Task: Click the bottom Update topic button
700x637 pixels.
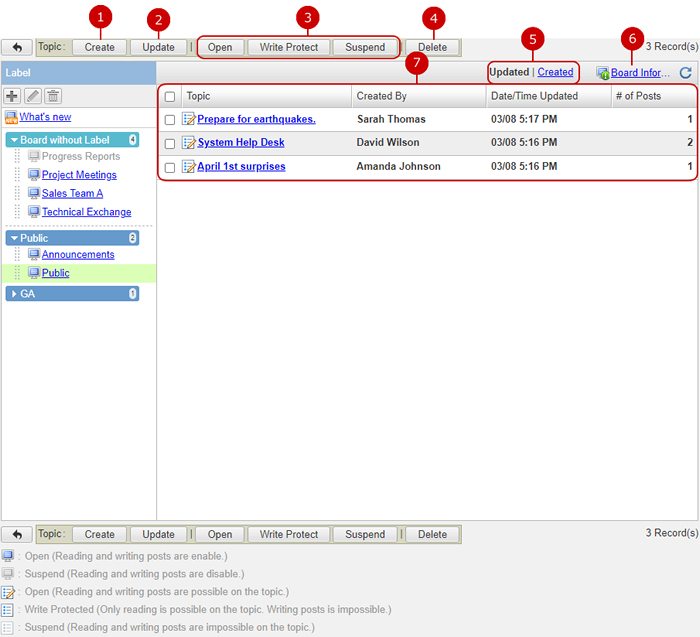Action: click(x=158, y=534)
